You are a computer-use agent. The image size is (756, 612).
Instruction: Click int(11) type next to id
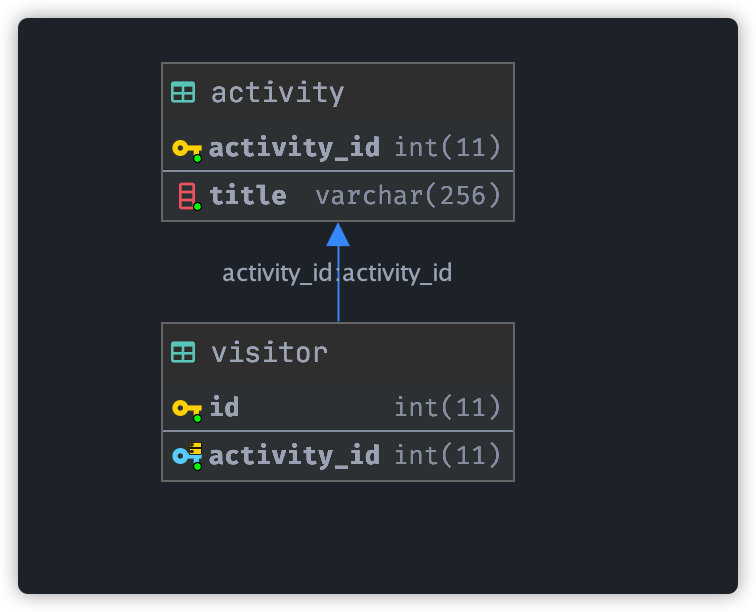tap(448, 408)
